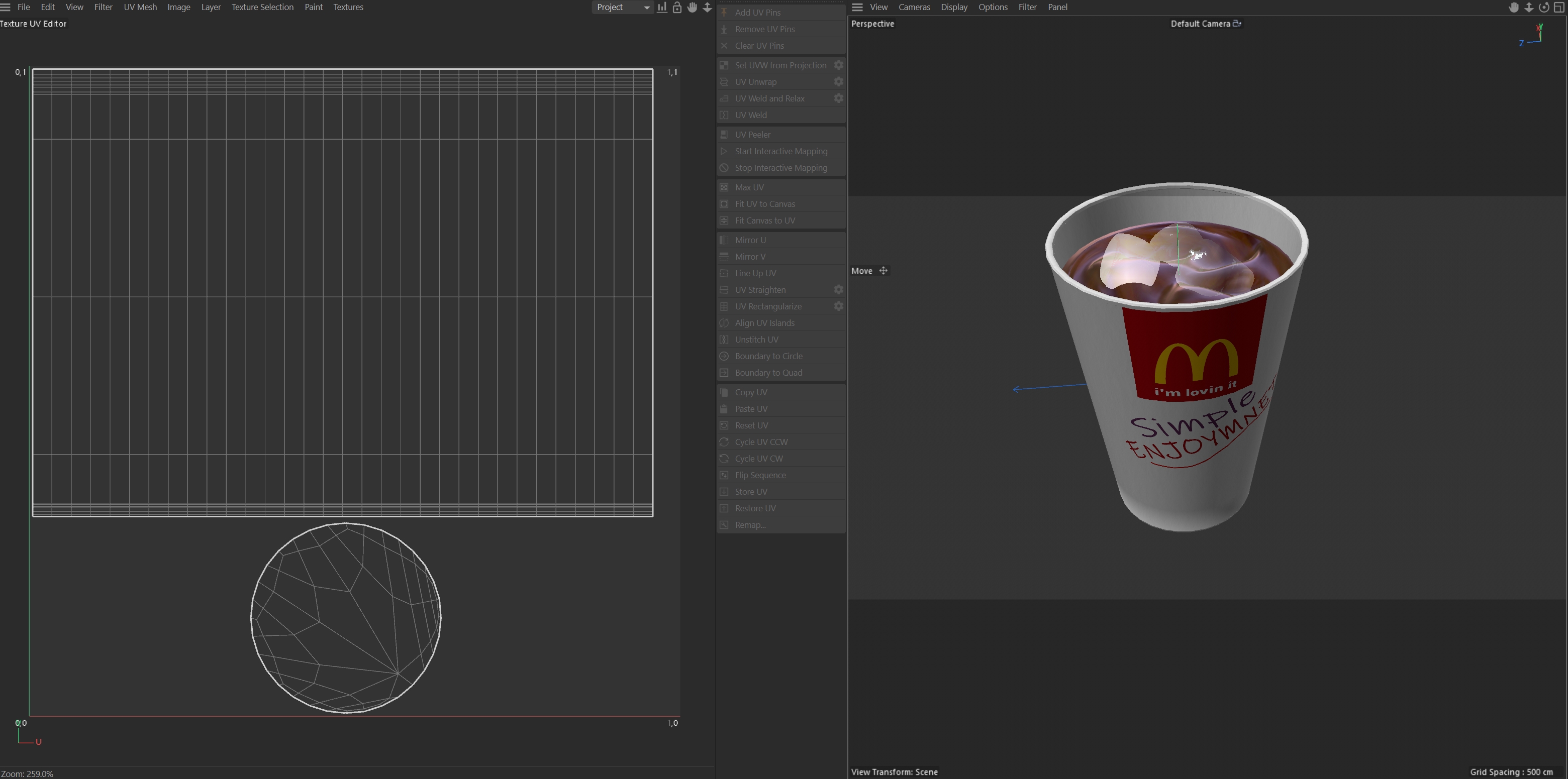Click the Boundary to Circle button
Viewport: 1568px width, 779px height.
point(768,356)
